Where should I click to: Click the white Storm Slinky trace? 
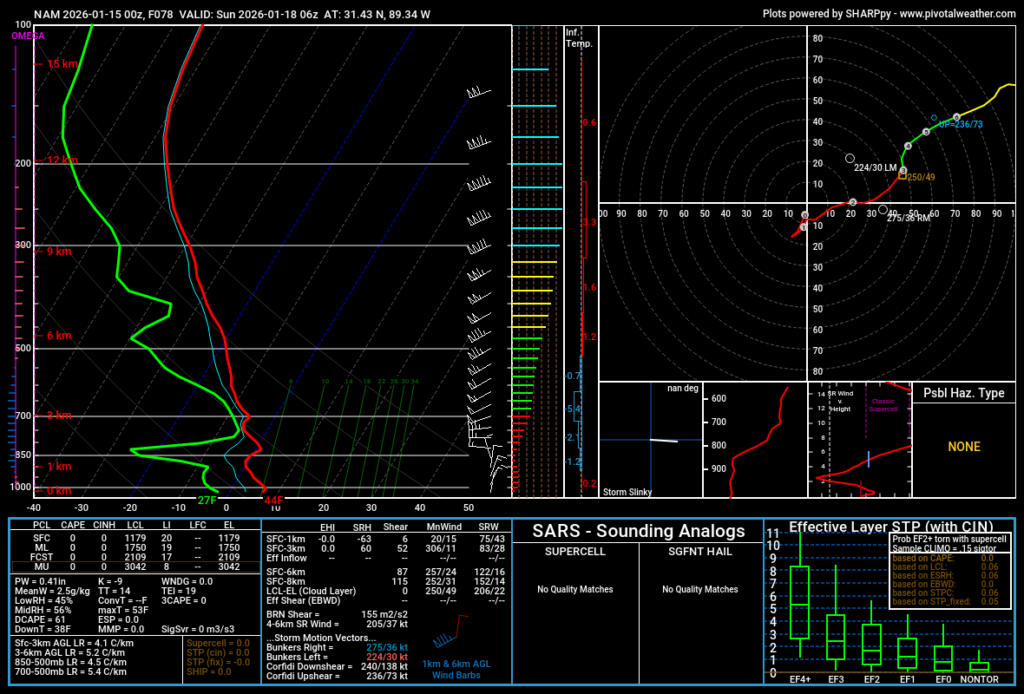click(x=662, y=441)
